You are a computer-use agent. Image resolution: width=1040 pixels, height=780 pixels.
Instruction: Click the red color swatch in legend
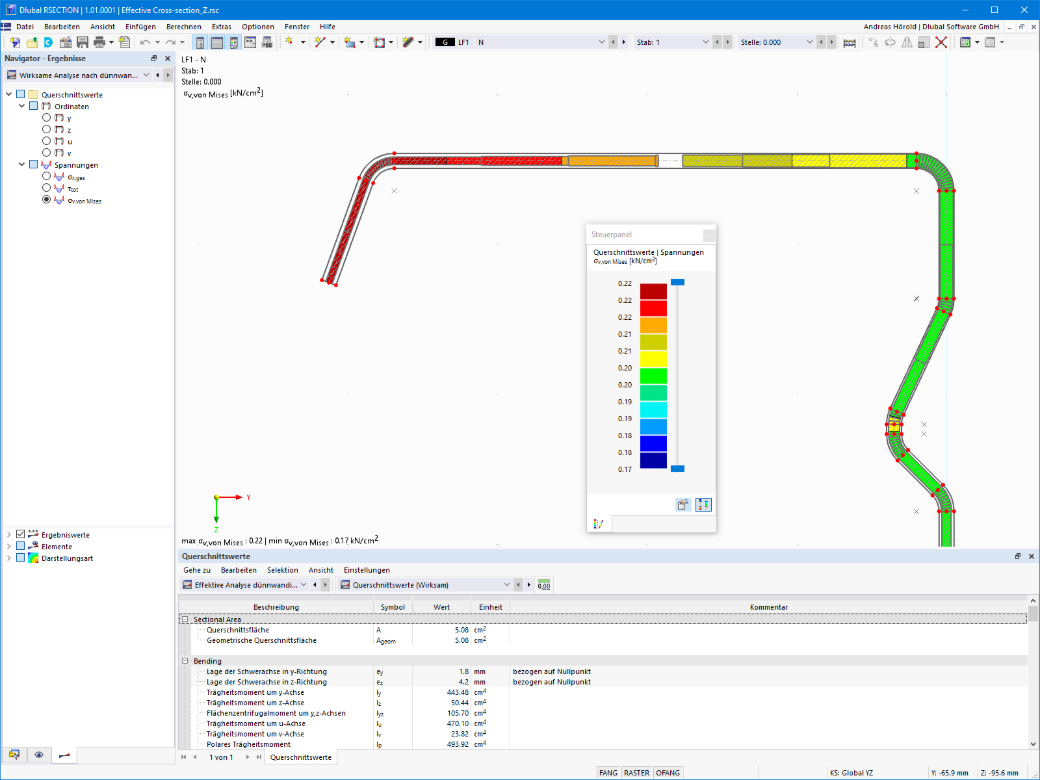click(x=653, y=308)
